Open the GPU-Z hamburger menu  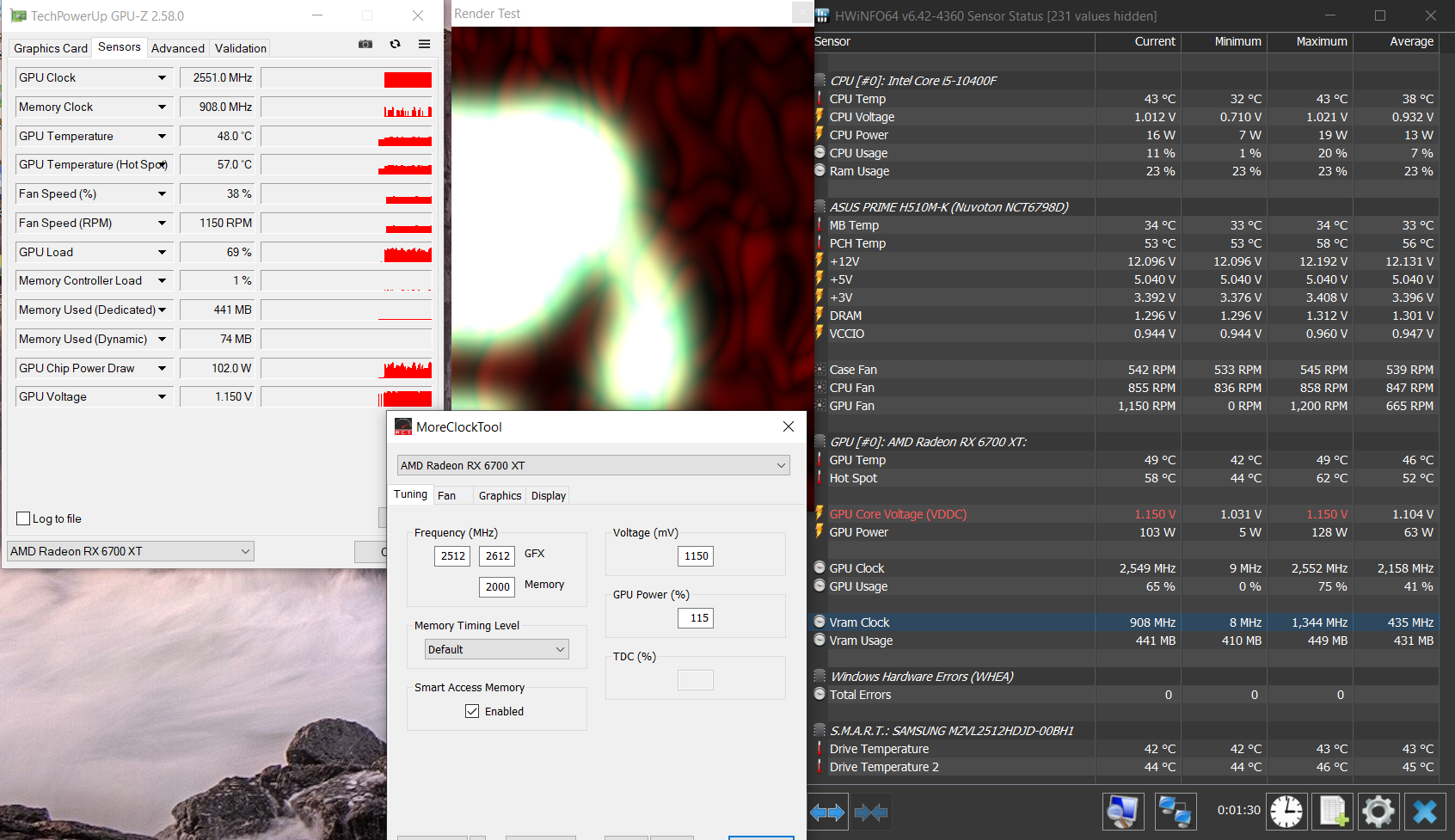click(425, 44)
